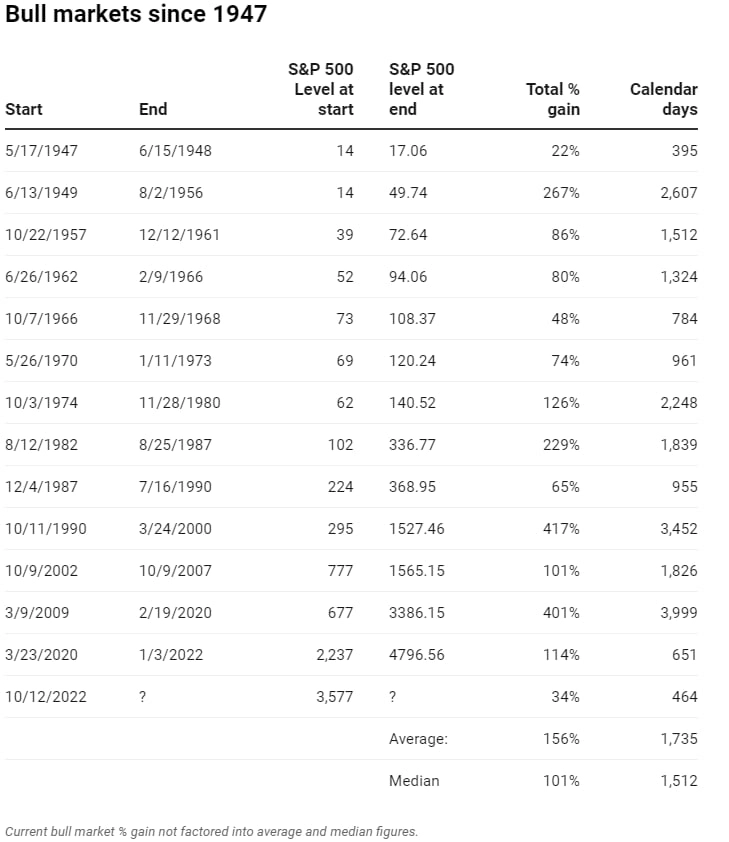Select the End column header
Viewport: 729px width, 842px height.
pyautogui.click(x=153, y=109)
